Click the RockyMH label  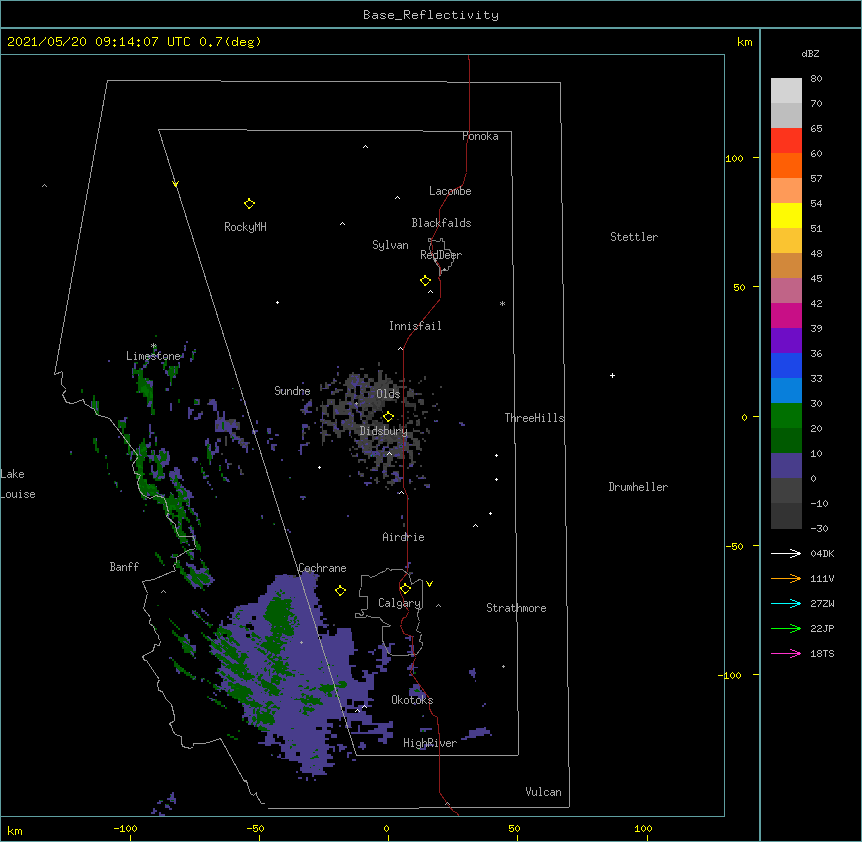tap(245, 227)
